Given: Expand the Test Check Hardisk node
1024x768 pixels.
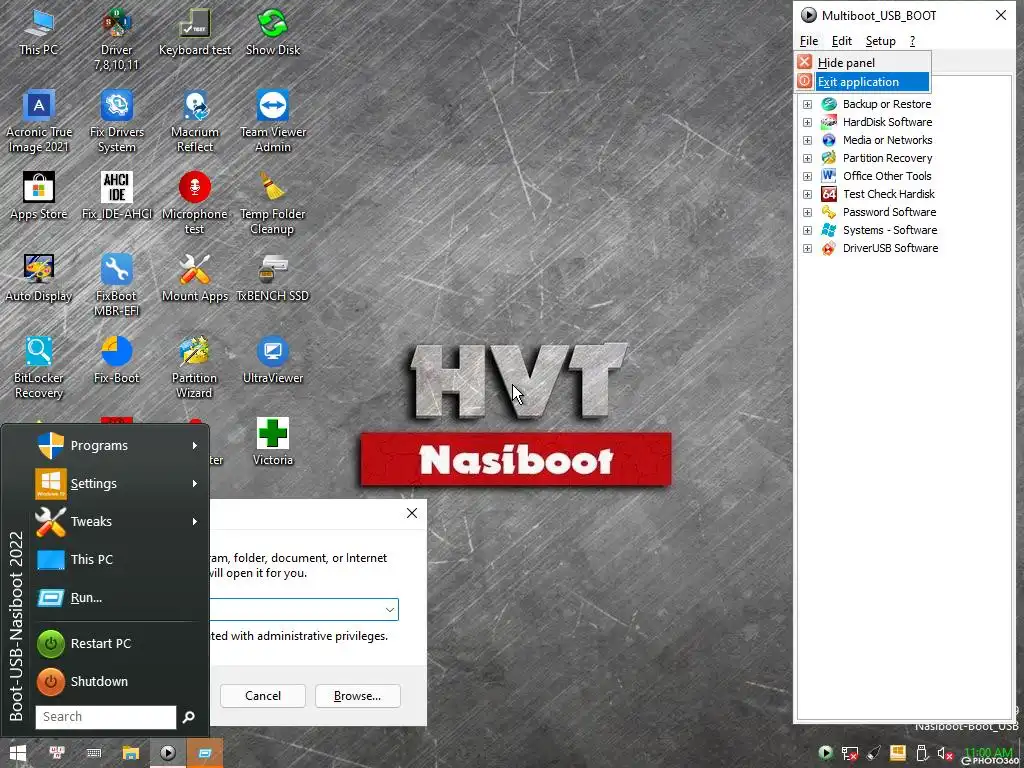Looking at the screenshot, I should pyautogui.click(x=807, y=194).
